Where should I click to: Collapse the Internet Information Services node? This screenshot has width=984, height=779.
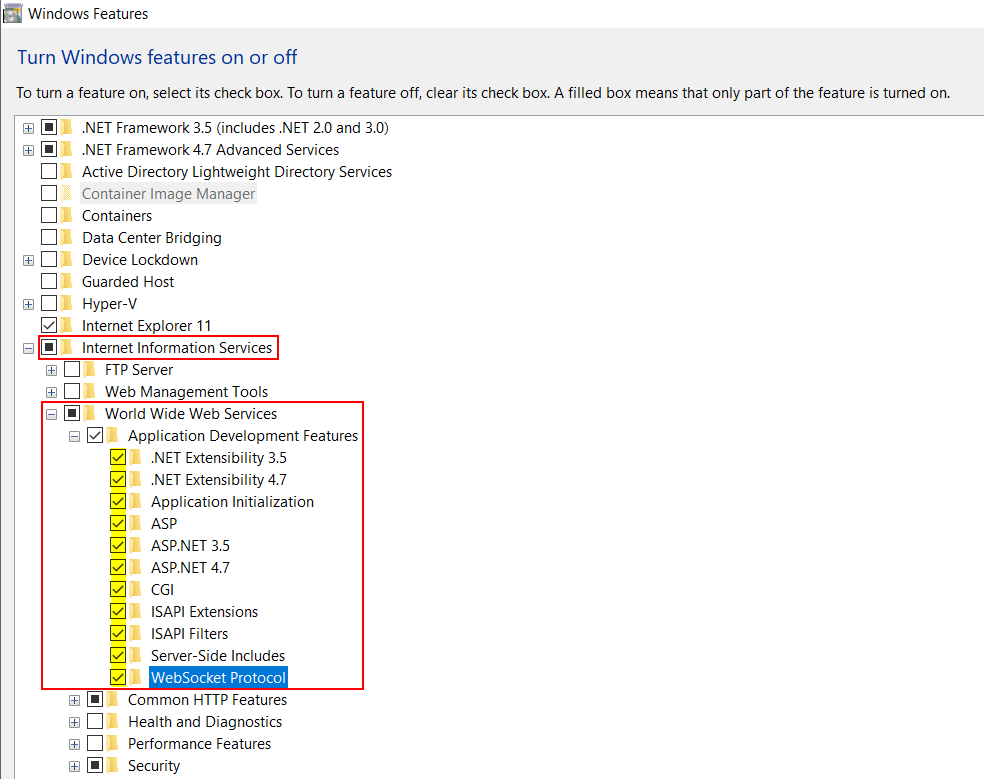click(x=27, y=347)
